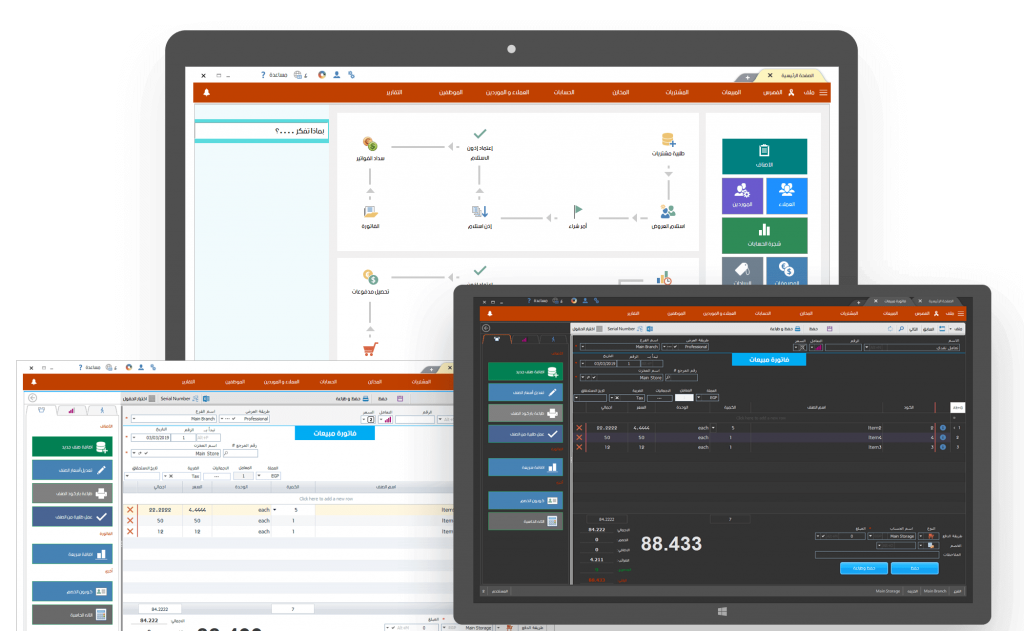Open the المبيعات menu in the laptop window
The image size is (1024, 631).
(x=731, y=93)
